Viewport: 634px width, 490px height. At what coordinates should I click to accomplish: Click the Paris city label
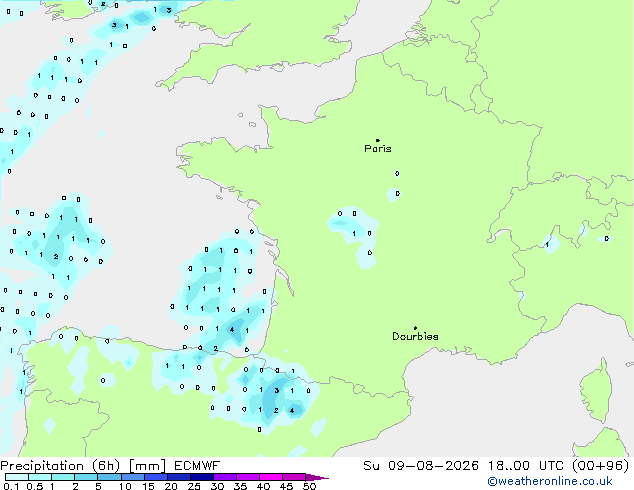[378, 149]
